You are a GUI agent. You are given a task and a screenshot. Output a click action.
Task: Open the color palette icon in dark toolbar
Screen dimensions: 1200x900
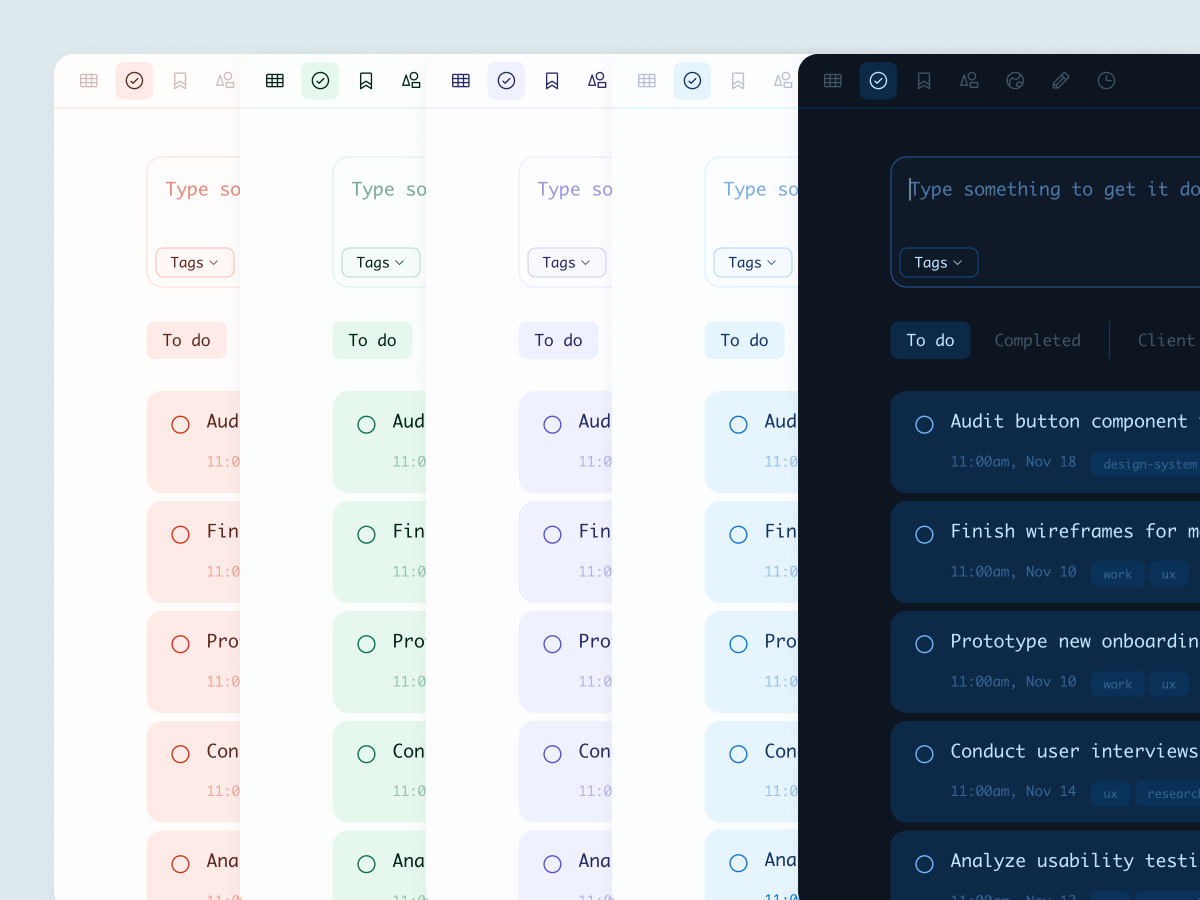(x=1015, y=81)
